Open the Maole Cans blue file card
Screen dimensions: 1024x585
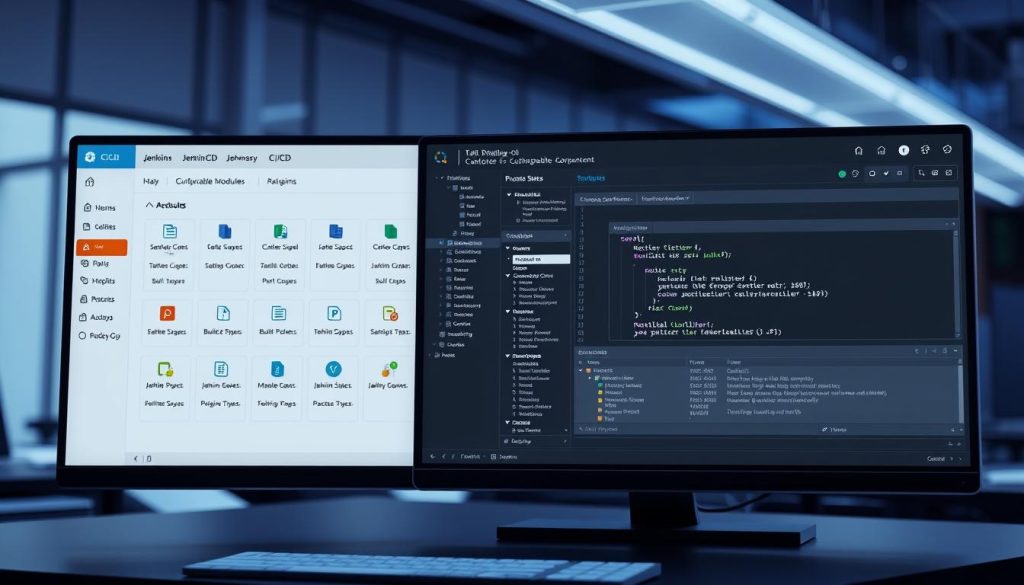(x=277, y=370)
